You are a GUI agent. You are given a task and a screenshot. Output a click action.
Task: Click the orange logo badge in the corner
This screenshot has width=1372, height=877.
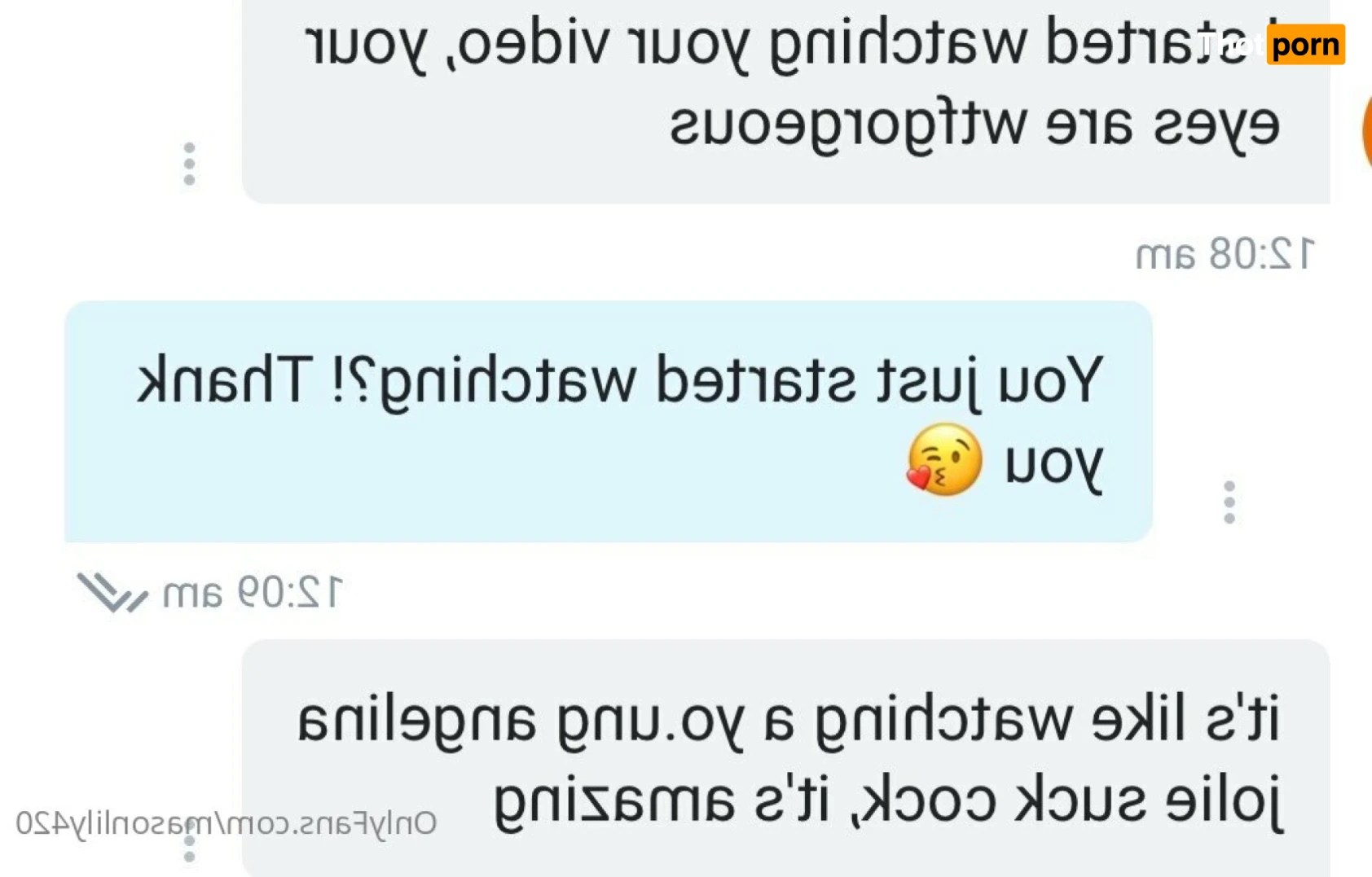click(x=1305, y=44)
